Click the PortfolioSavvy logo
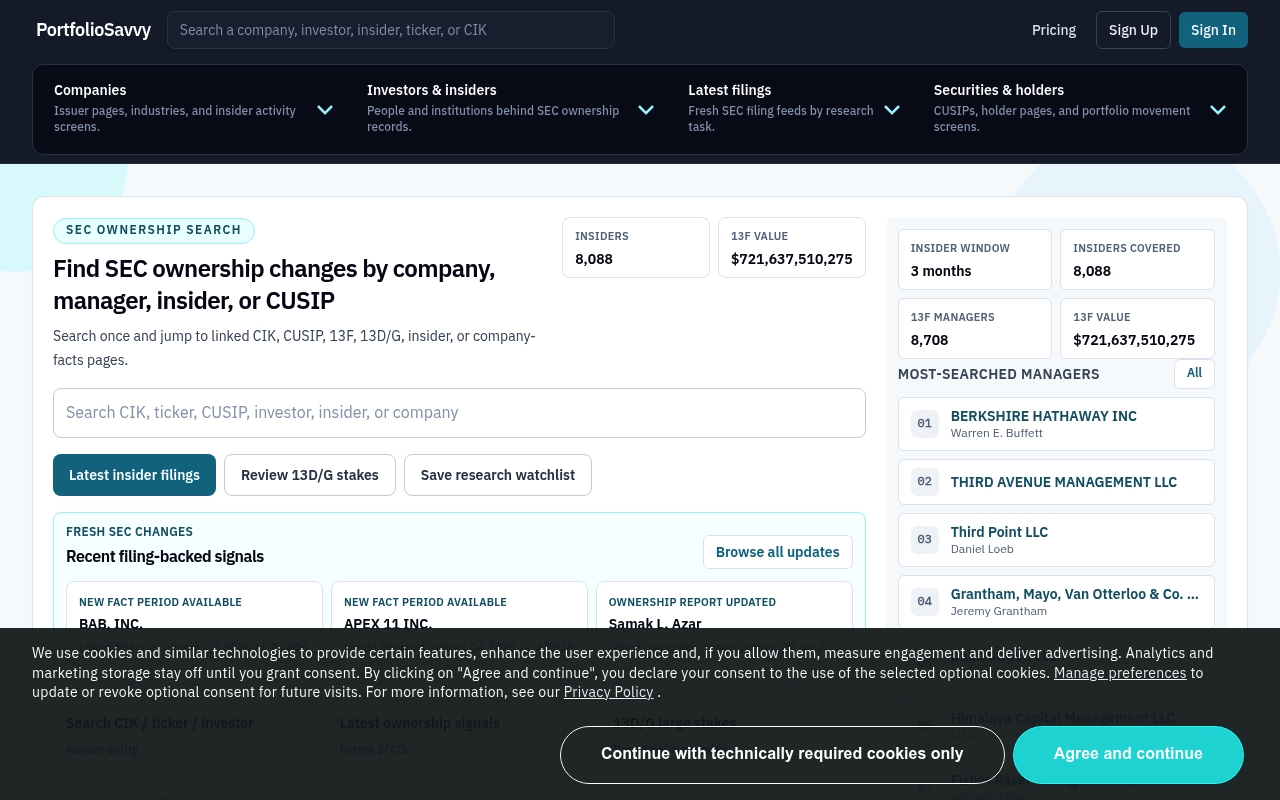1280x800 pixels. 93,30
